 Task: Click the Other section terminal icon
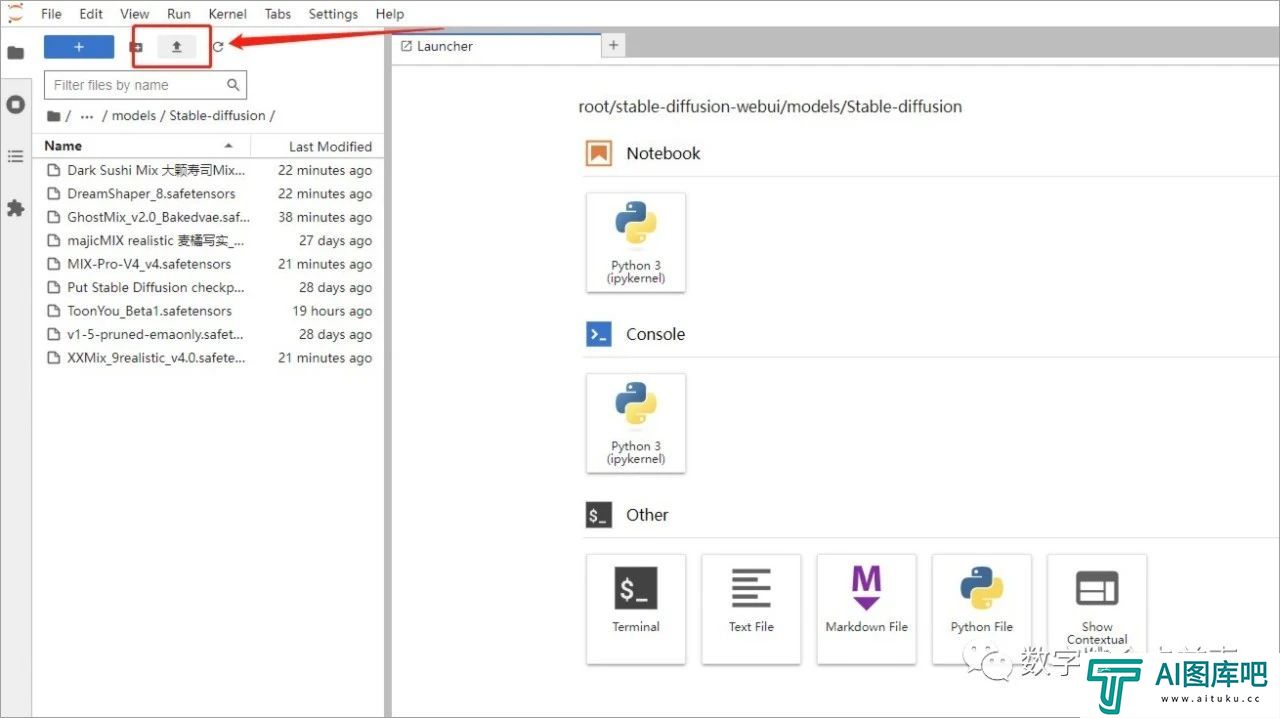click(x=599, y=515)
